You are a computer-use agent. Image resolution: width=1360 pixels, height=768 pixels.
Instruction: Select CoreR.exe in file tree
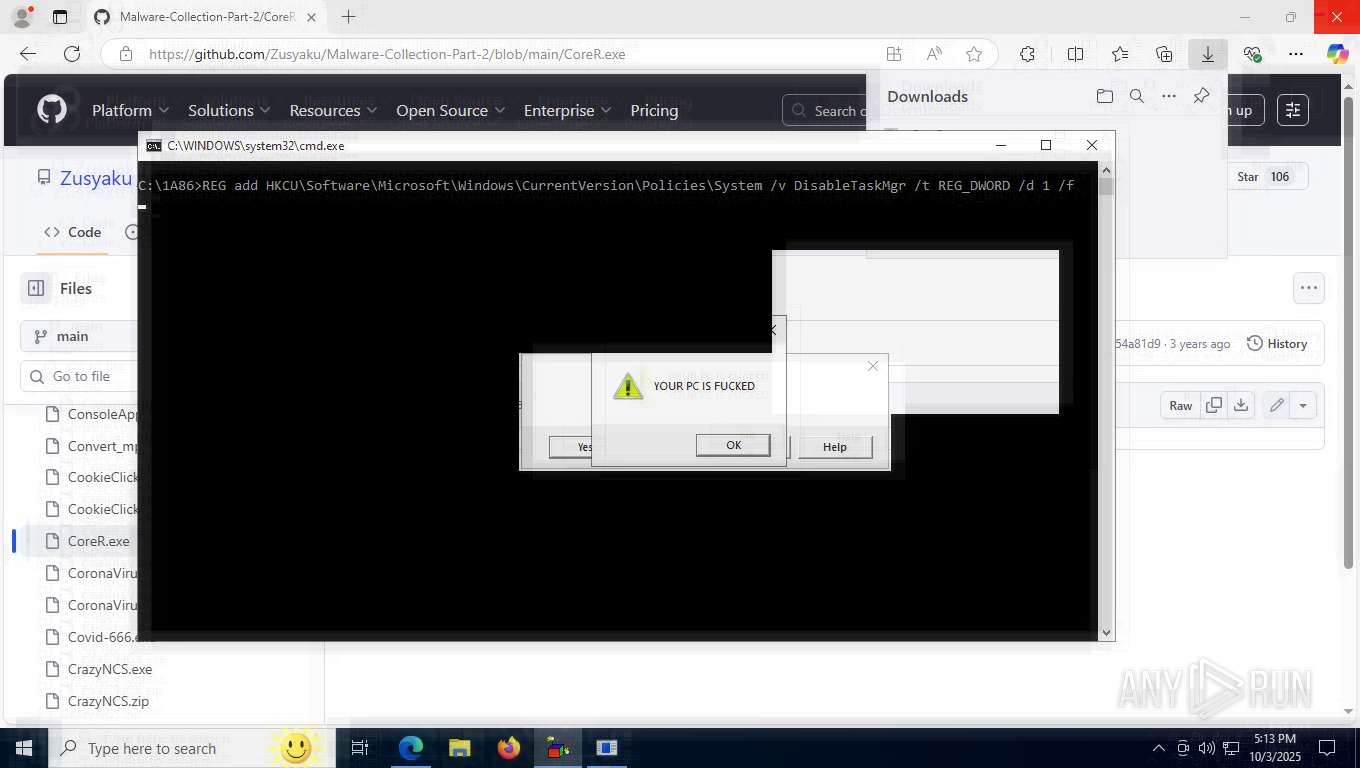[x=99, y=541]
